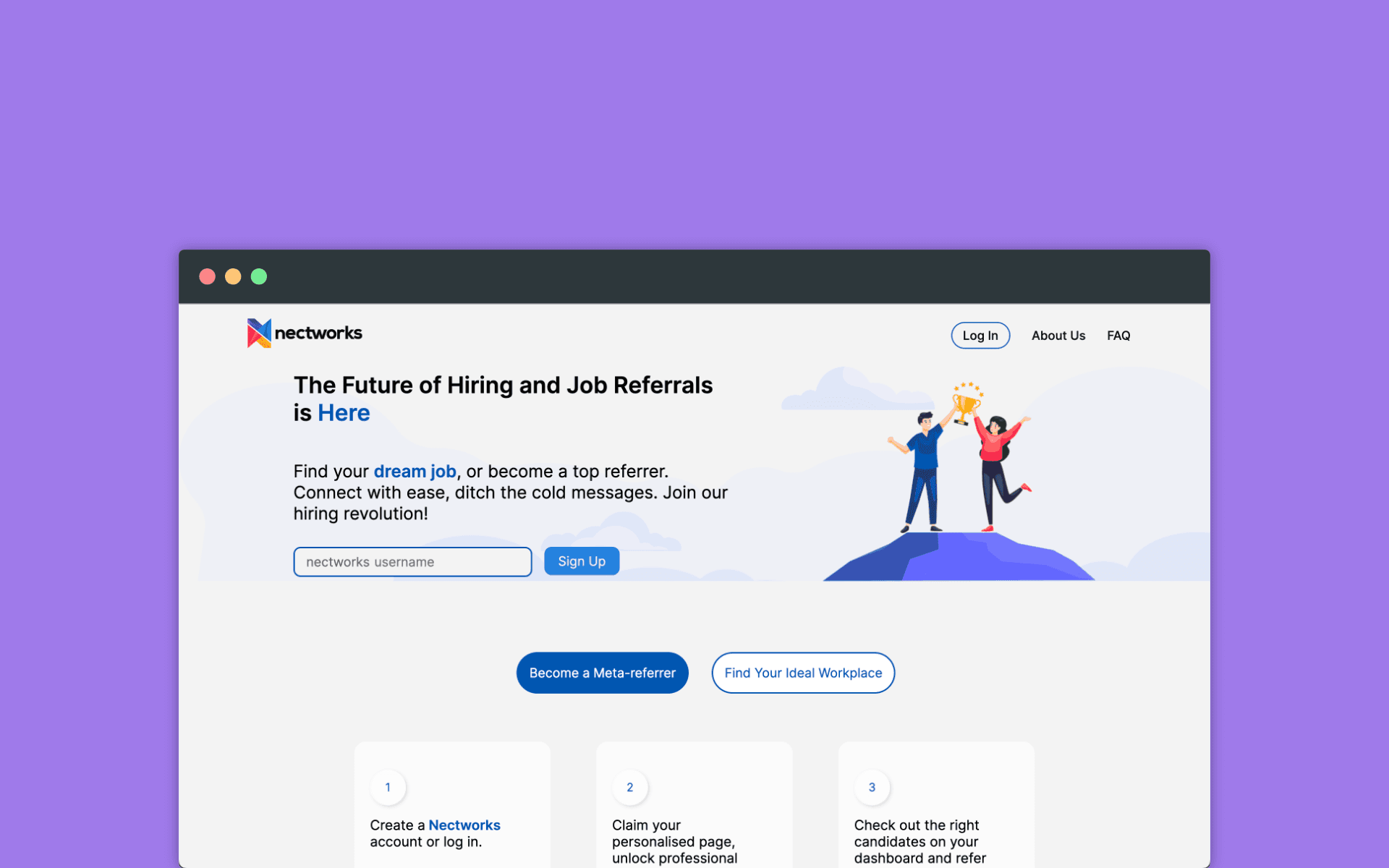Click the green maximize window dot
1389x868 pixels.
pyautogui.click(x=259, y=276)
